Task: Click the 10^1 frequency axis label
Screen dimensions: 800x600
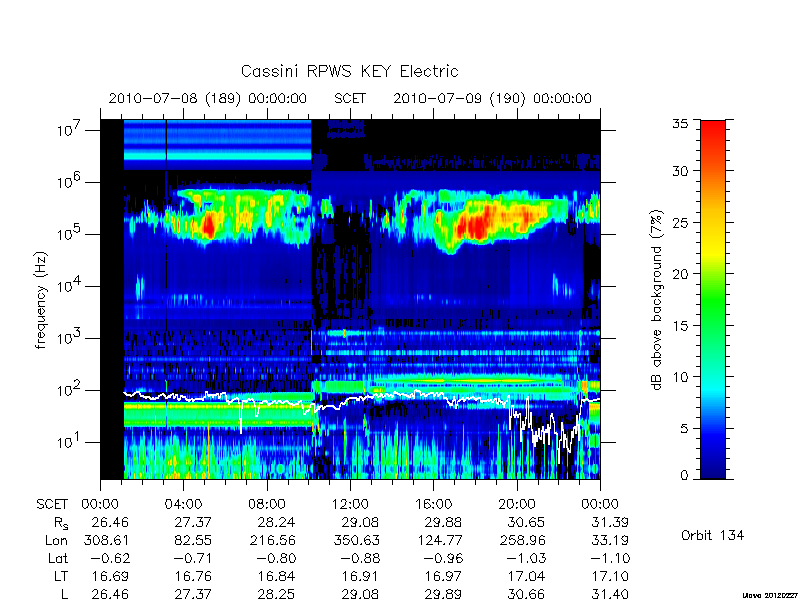Action: tap(68, 442)
